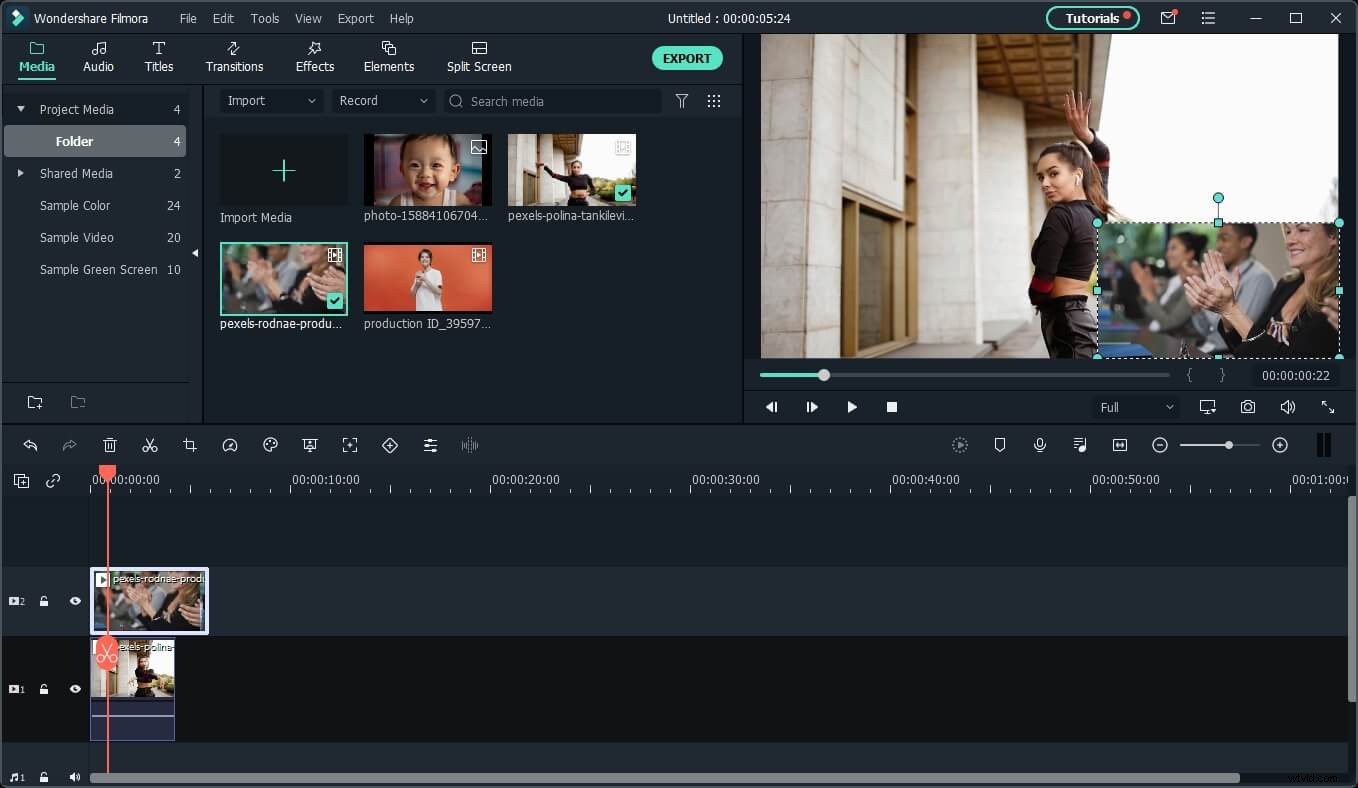Click the Delete trash icon

(110, 445)
